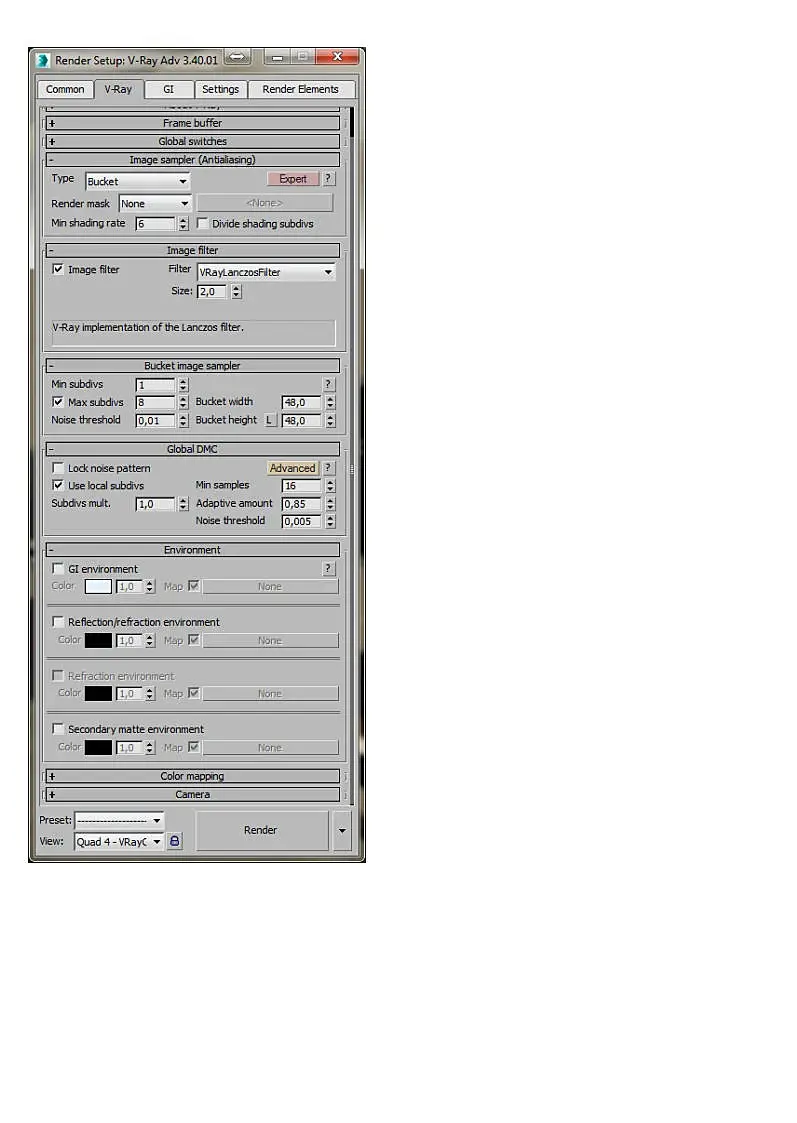Expand the Global switches rollout
The image size is (797, 1123).
[x=193, y=142]
